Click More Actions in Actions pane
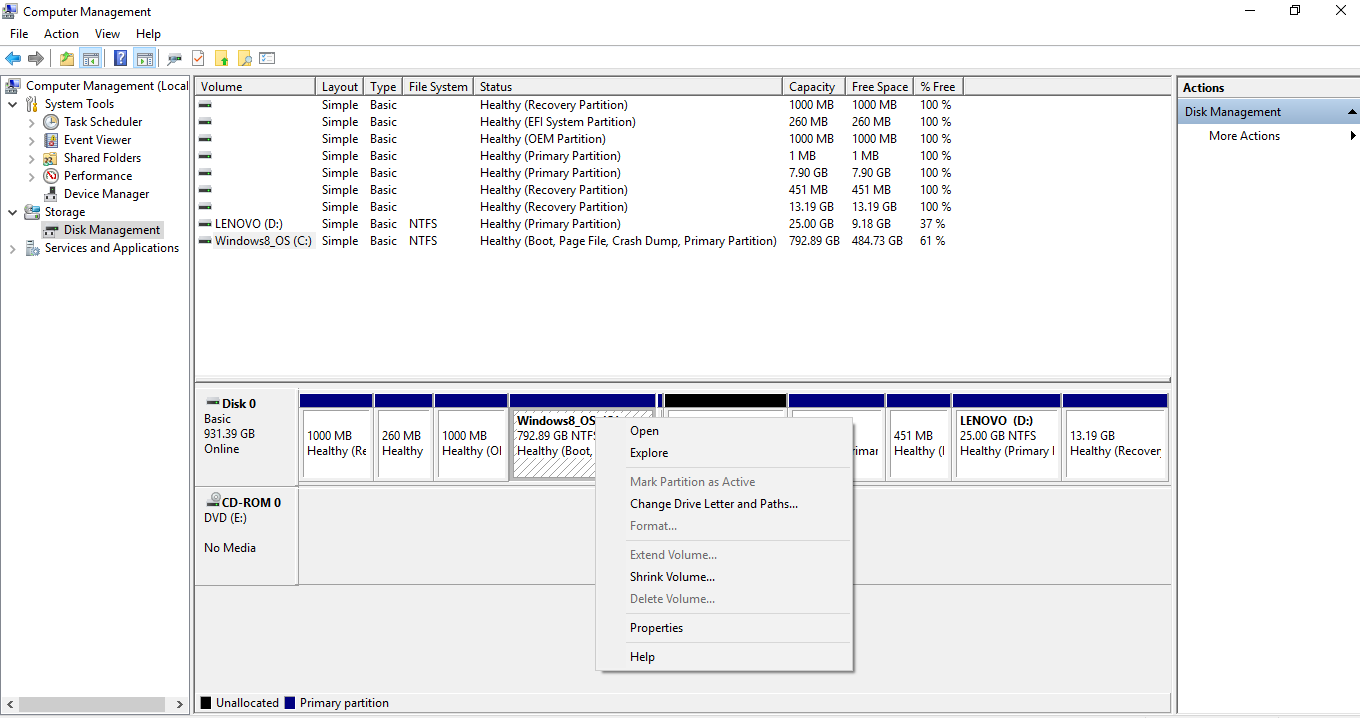 click(x=1244, y=136)
